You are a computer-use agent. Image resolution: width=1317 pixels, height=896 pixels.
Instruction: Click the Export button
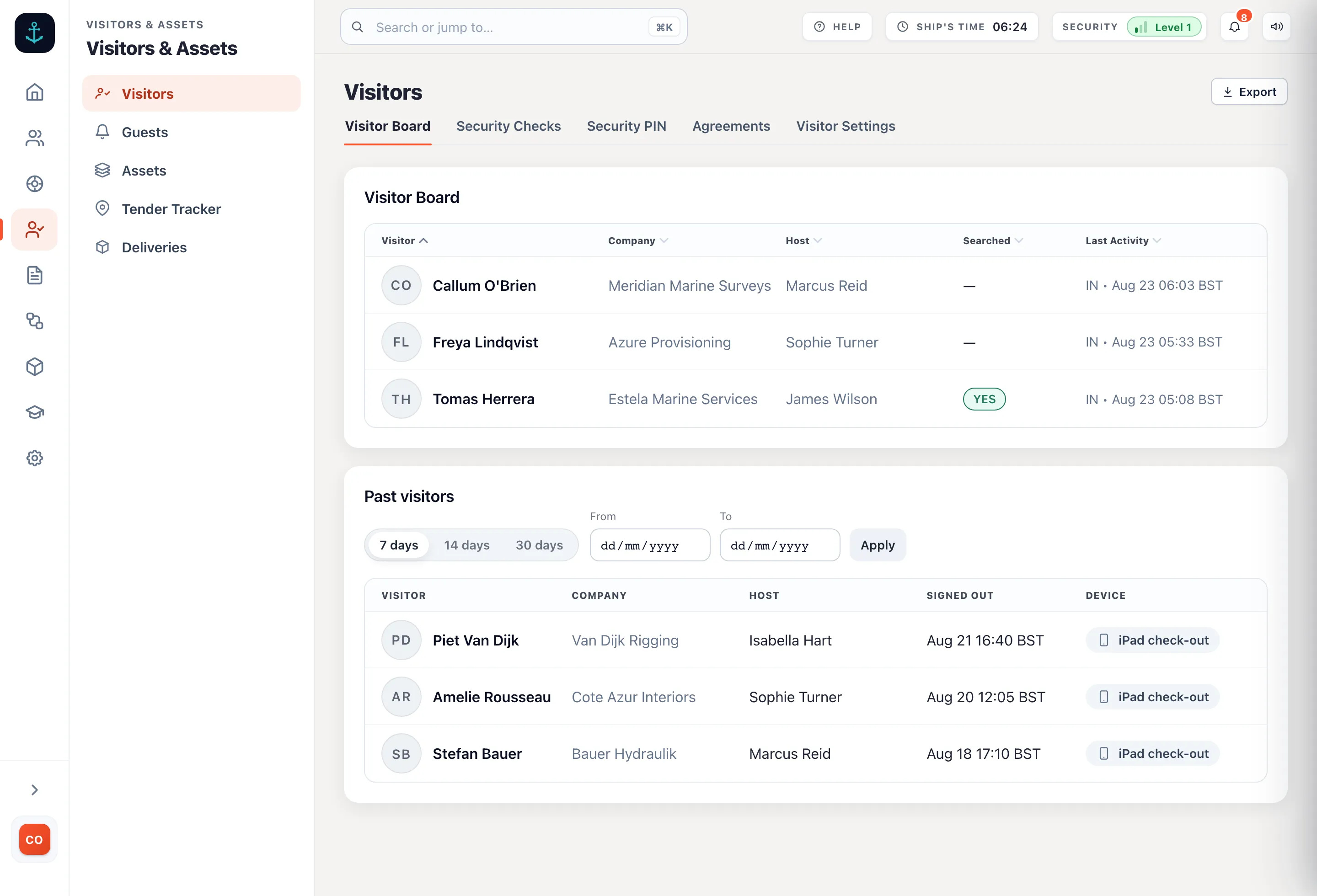point(1249,92)
